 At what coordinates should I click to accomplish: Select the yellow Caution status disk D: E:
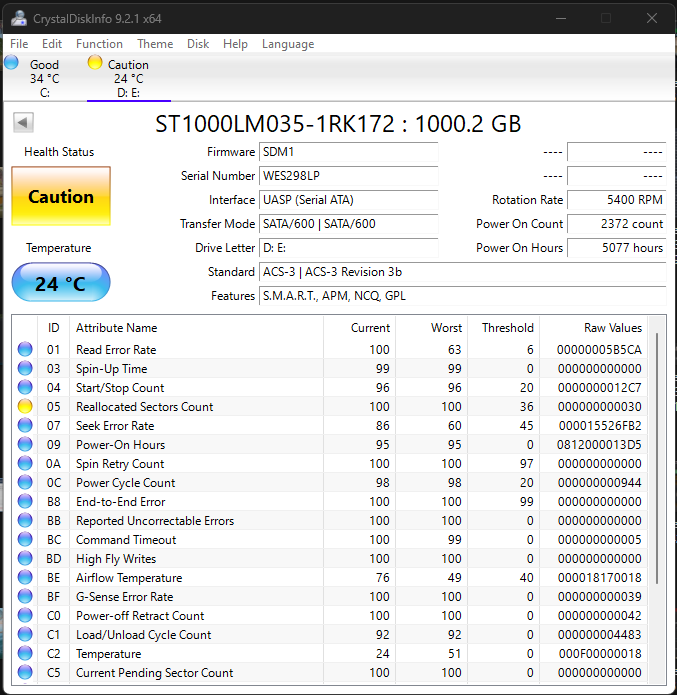tap(129, 78)
